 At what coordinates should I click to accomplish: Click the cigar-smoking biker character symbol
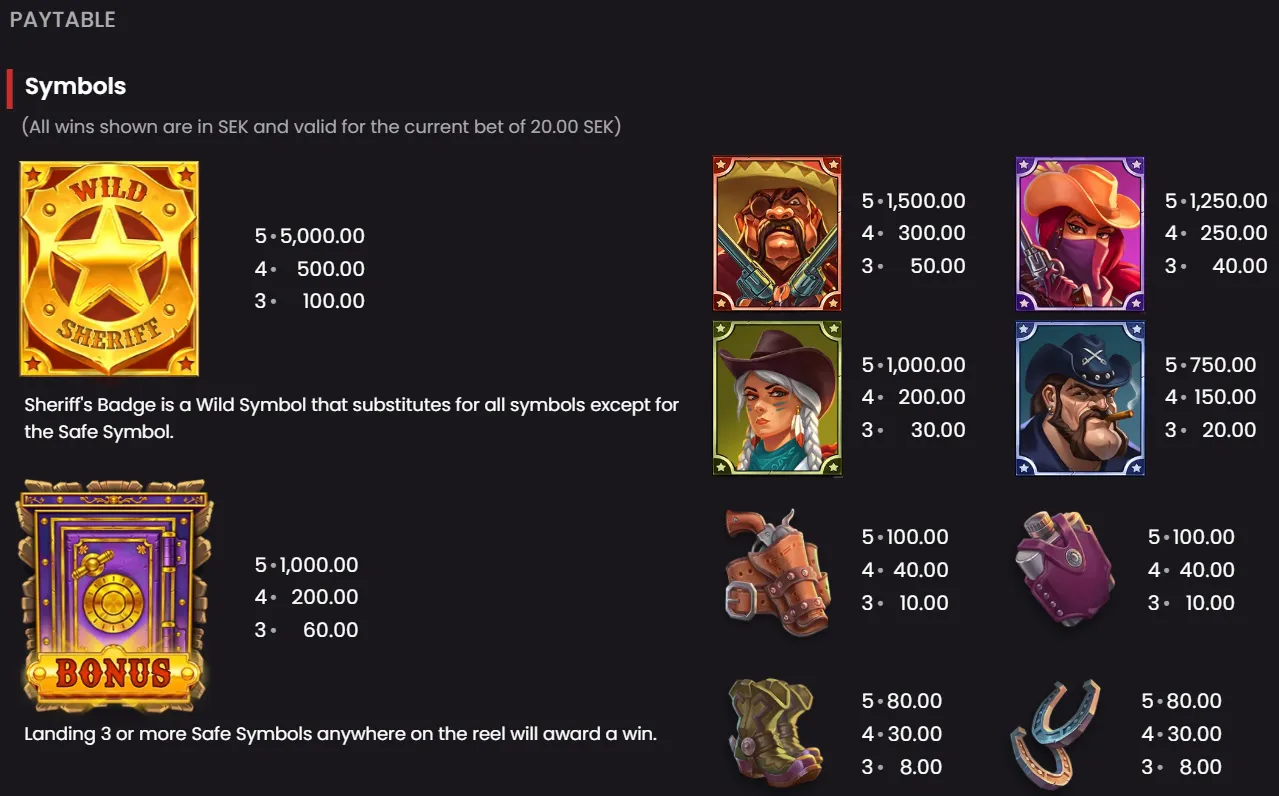pos(1079,399)
